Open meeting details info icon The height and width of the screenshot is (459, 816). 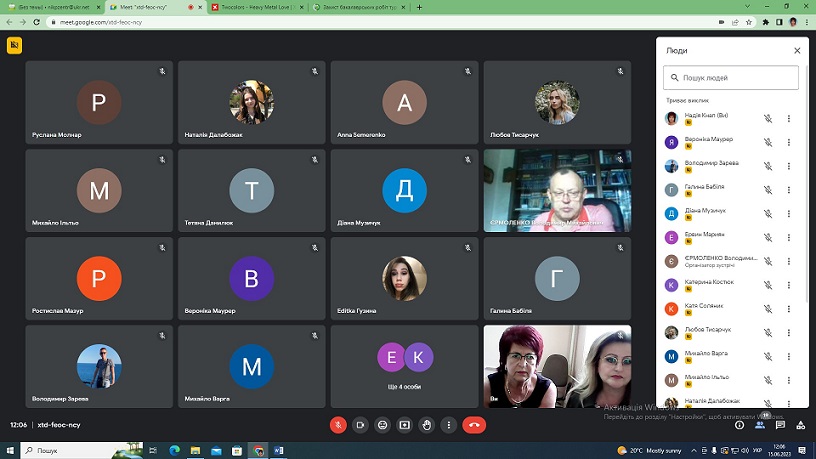pos(739,425)
